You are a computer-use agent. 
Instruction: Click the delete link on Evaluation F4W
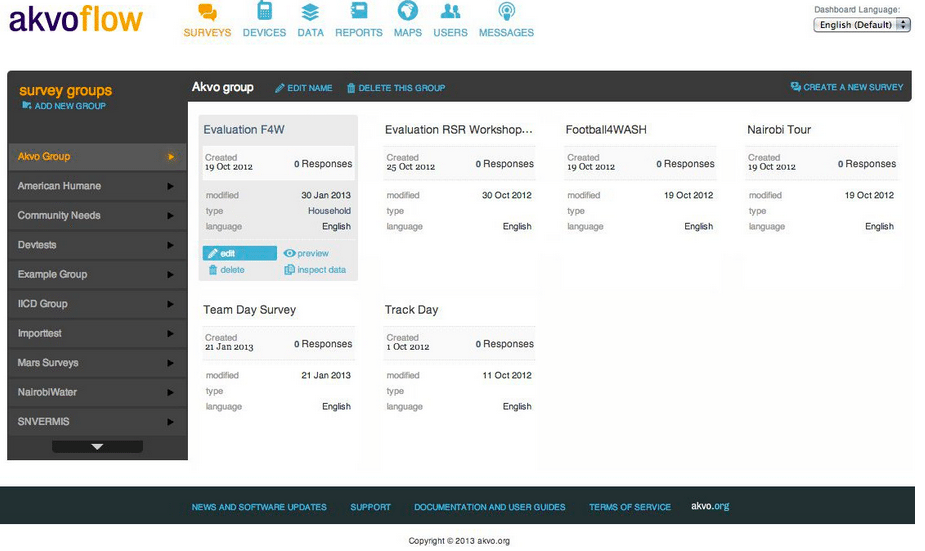coord(232,270)
